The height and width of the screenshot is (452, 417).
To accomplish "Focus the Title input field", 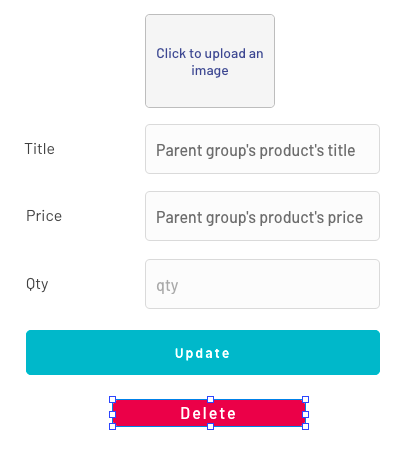I will click(262, 149).
